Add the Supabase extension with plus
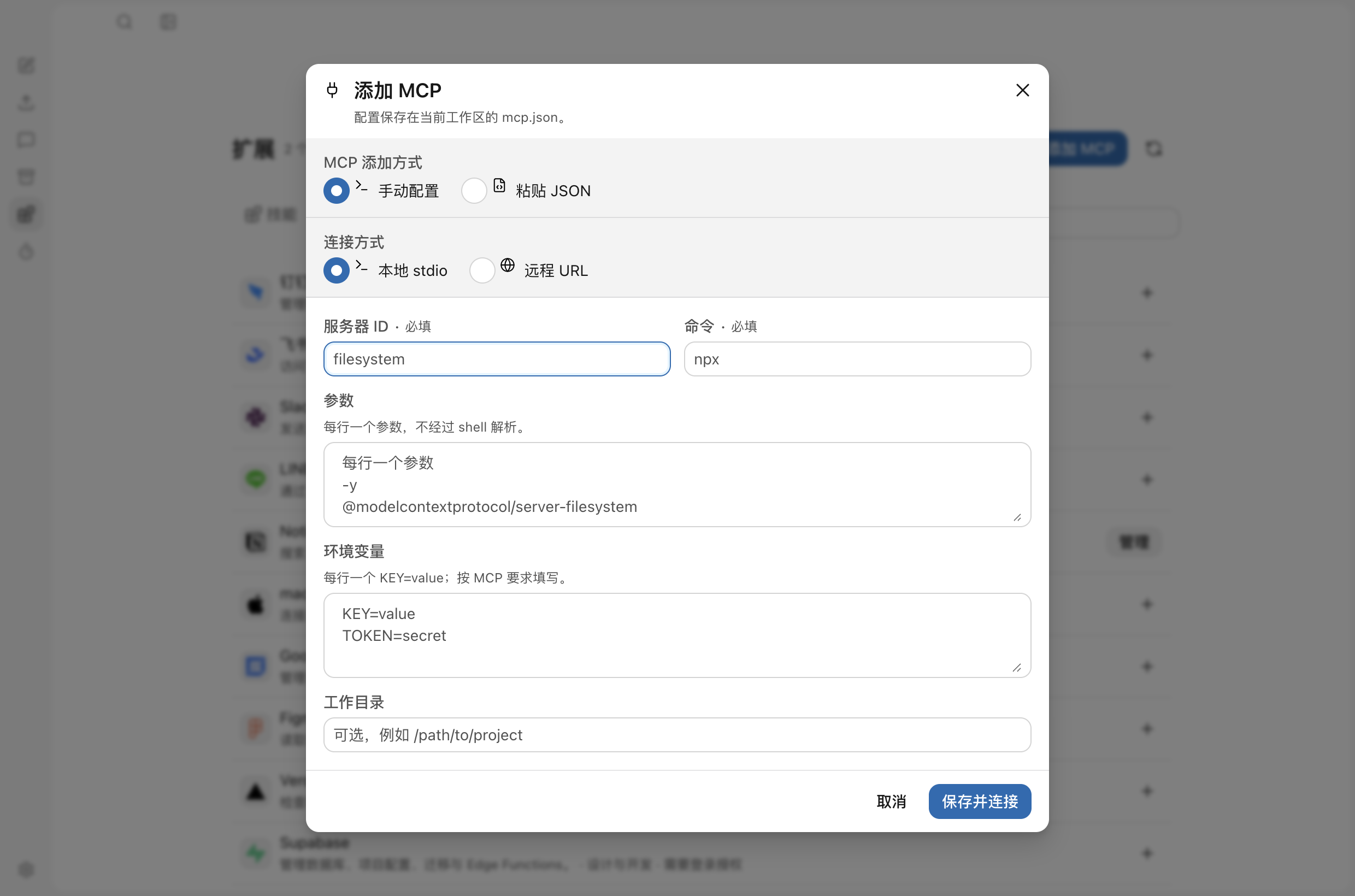The height and width of the screenshot is (896, 1355). 1147,853
